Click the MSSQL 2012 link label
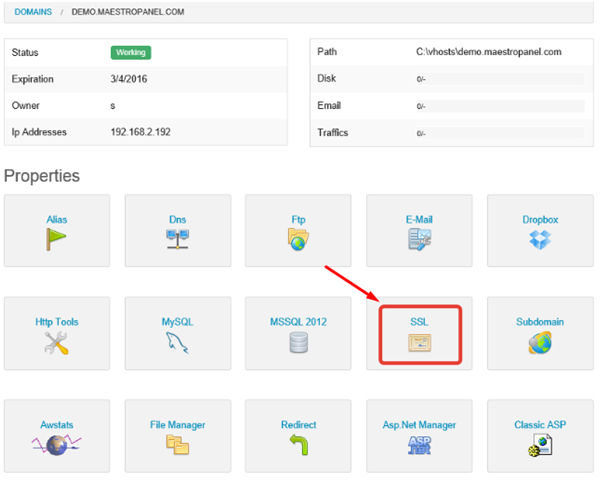Viewport: 609px width, 484px height. (x=298, y=322)
